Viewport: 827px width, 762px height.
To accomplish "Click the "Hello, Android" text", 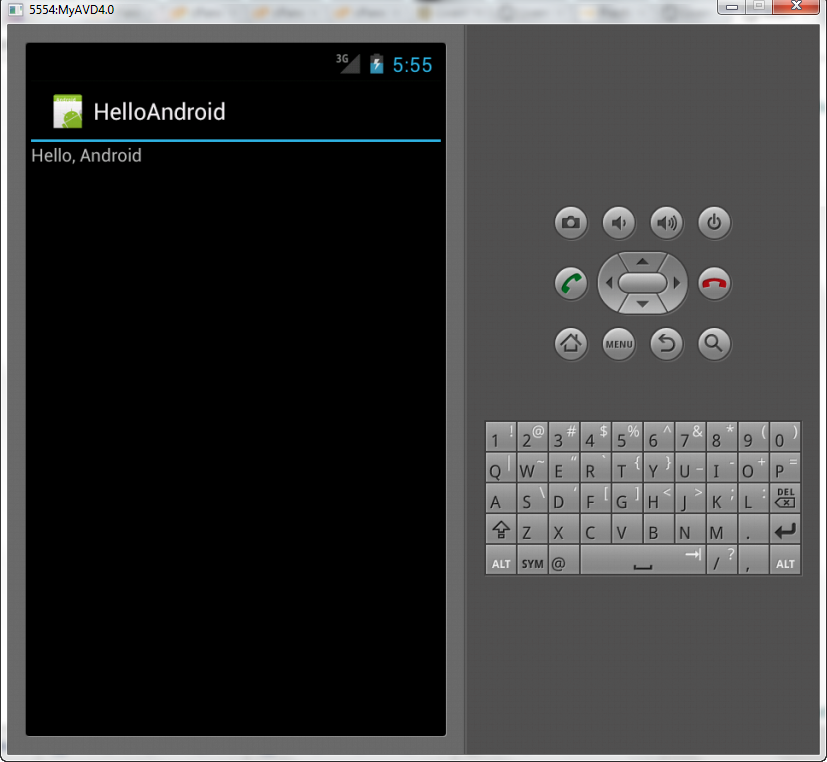I will click(x=86, y=156).
